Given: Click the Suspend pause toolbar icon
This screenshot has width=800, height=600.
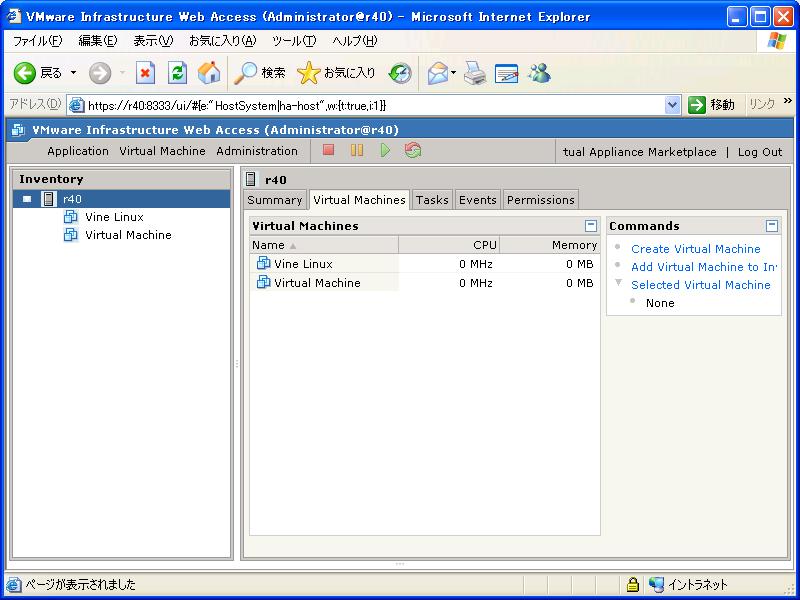Looking at the screenshot, I should click(x=357, y=150).
